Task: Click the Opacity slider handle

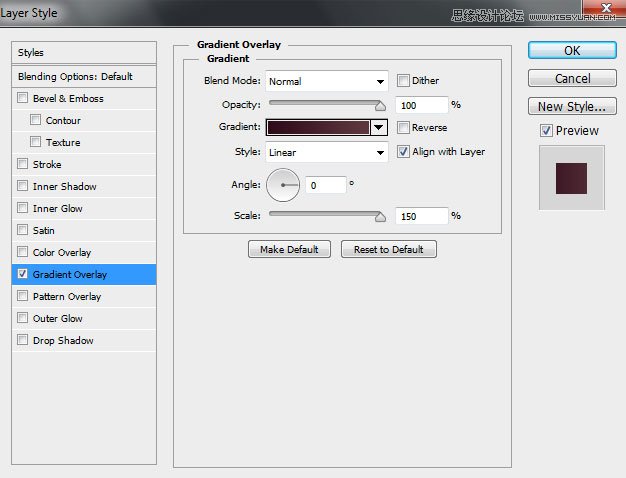Action: click(x=380, y=106)
